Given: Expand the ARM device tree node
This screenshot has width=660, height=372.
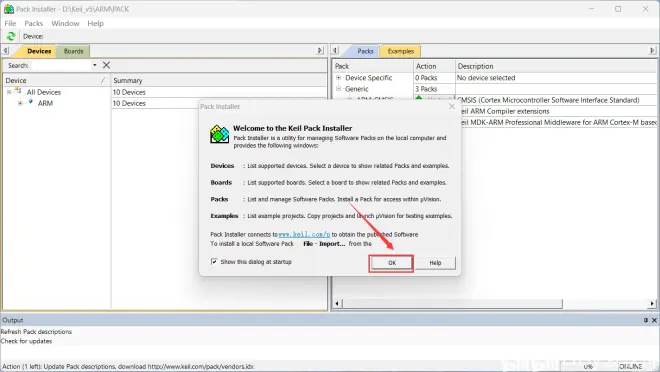Looking at the screenshot, I should click(x=20, y=103).
